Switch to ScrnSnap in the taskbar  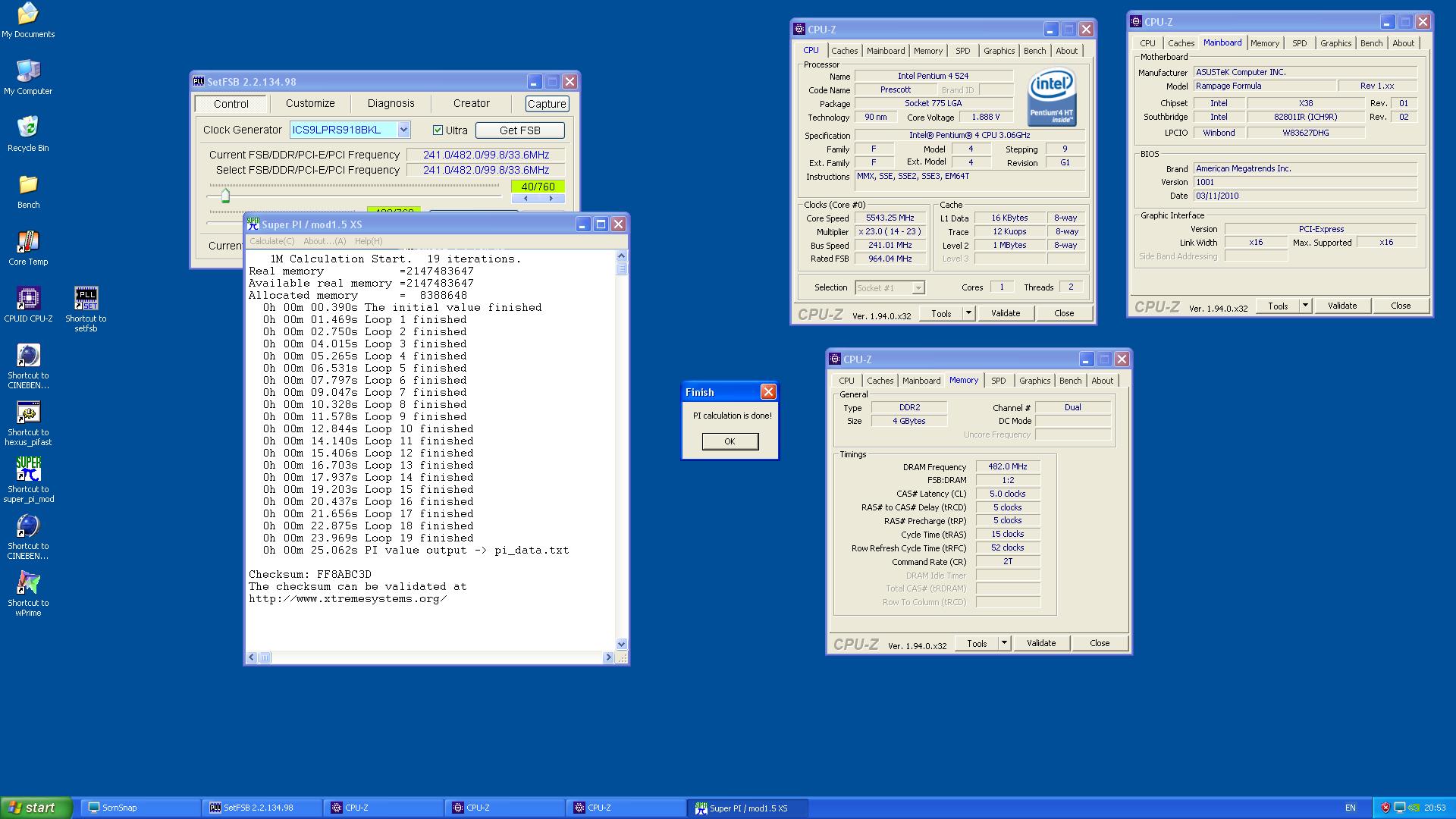(x=141, y=808)
